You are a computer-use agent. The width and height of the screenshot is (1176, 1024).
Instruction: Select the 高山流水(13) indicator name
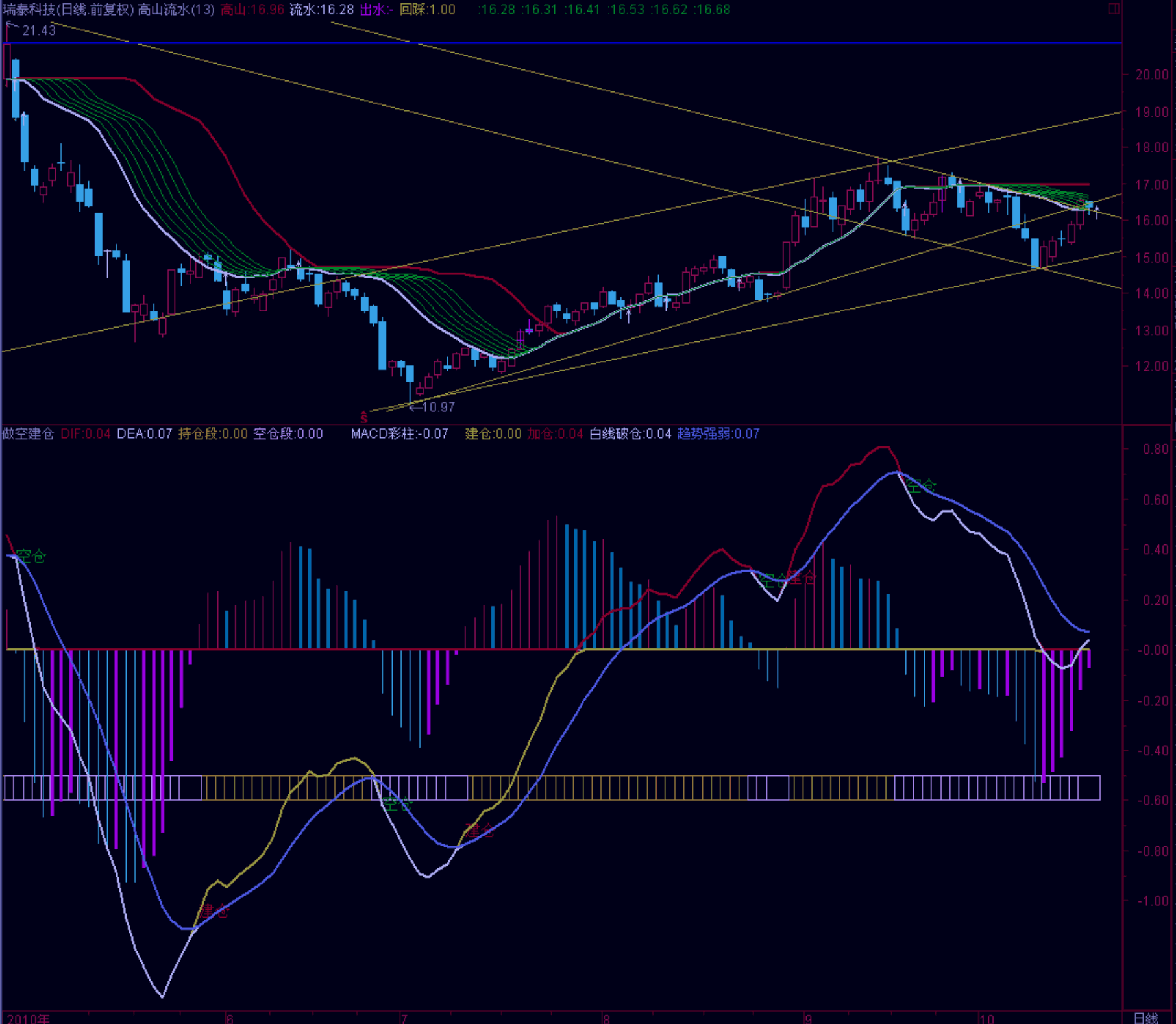176,10
